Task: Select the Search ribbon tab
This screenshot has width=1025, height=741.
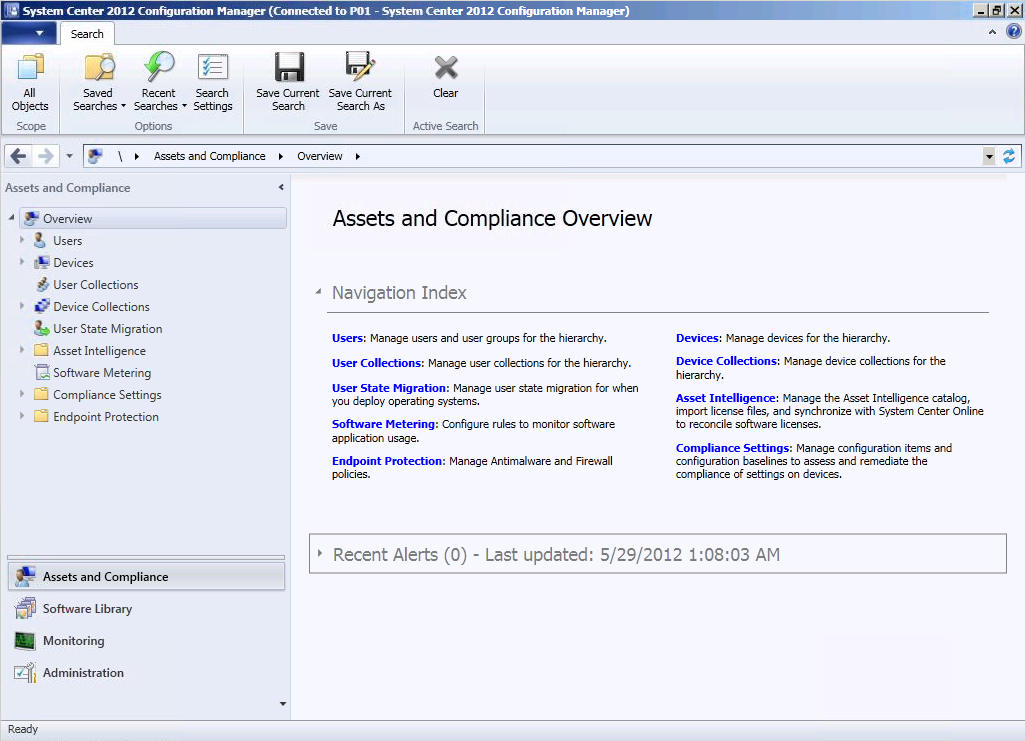Action: coord(87,34)
